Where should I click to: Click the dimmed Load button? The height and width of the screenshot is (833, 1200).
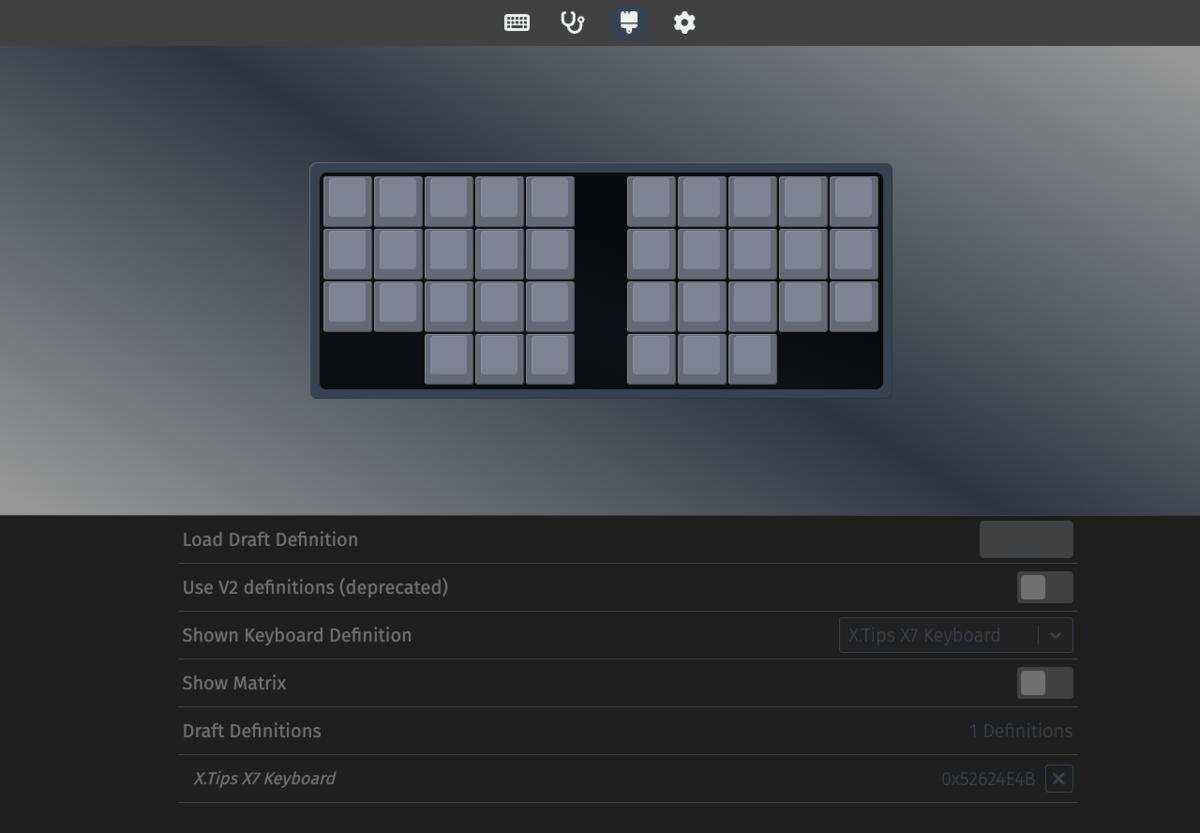pyautogui.click(x=1026, y=540)
